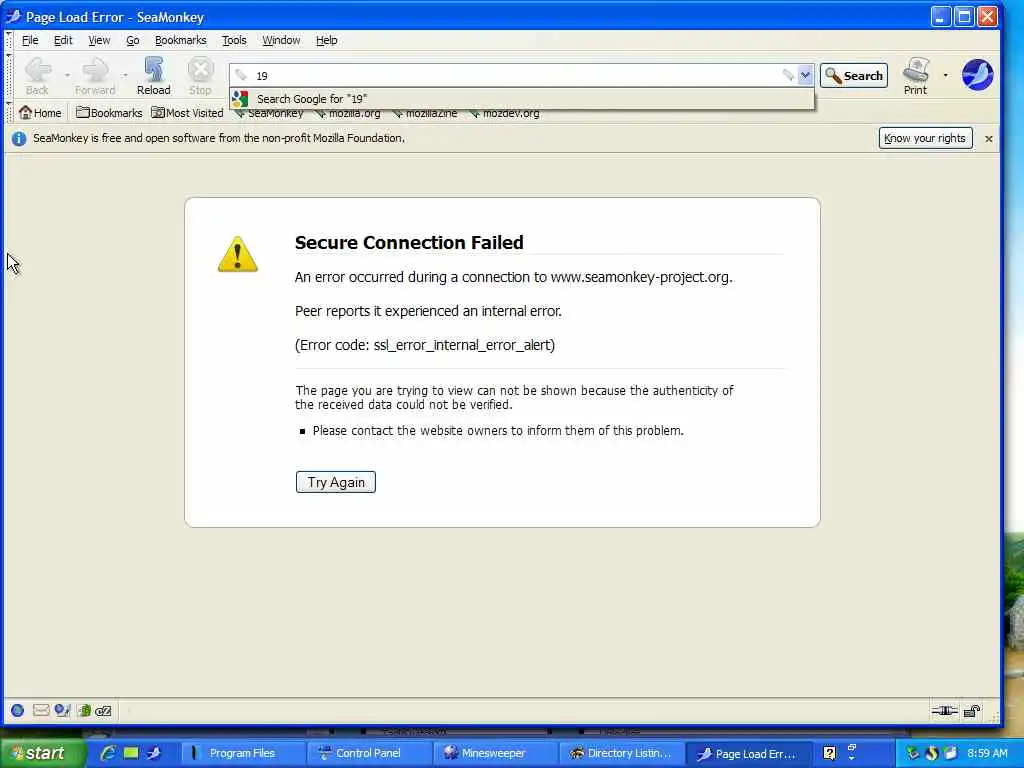Toggle online/offline connection icon in status bar

(944, 711)
